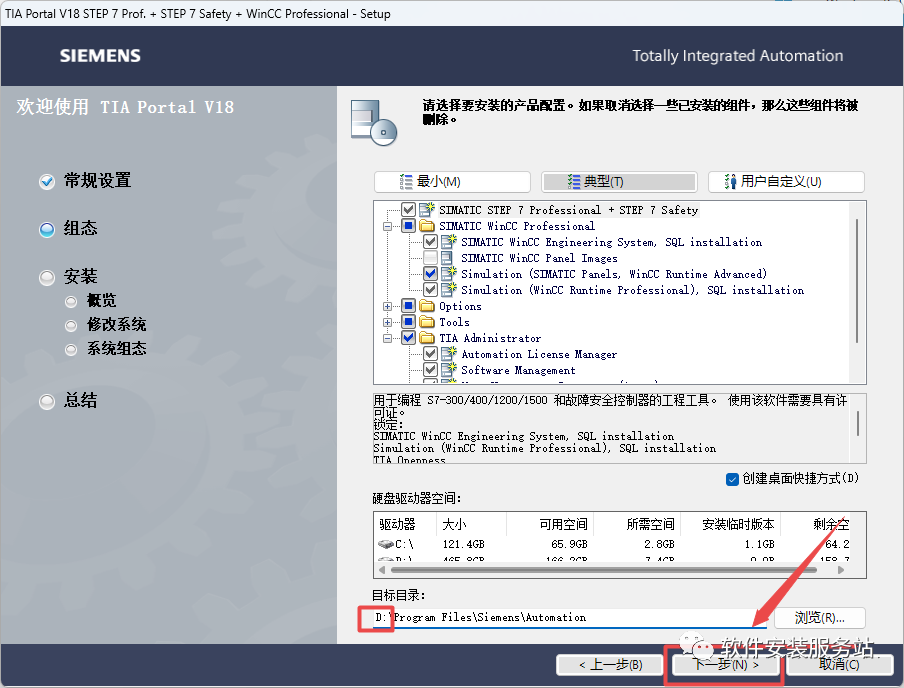This screenshot has height=688, width=904.
Task: Click the 总结 step indicator
Action: pyautogui.click(x=47, y=401)
